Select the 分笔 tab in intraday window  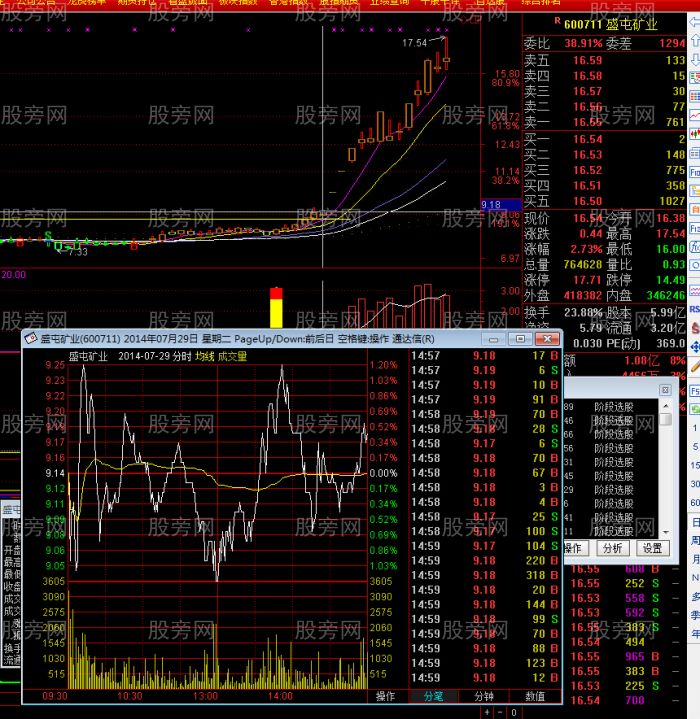click(433, 696)
